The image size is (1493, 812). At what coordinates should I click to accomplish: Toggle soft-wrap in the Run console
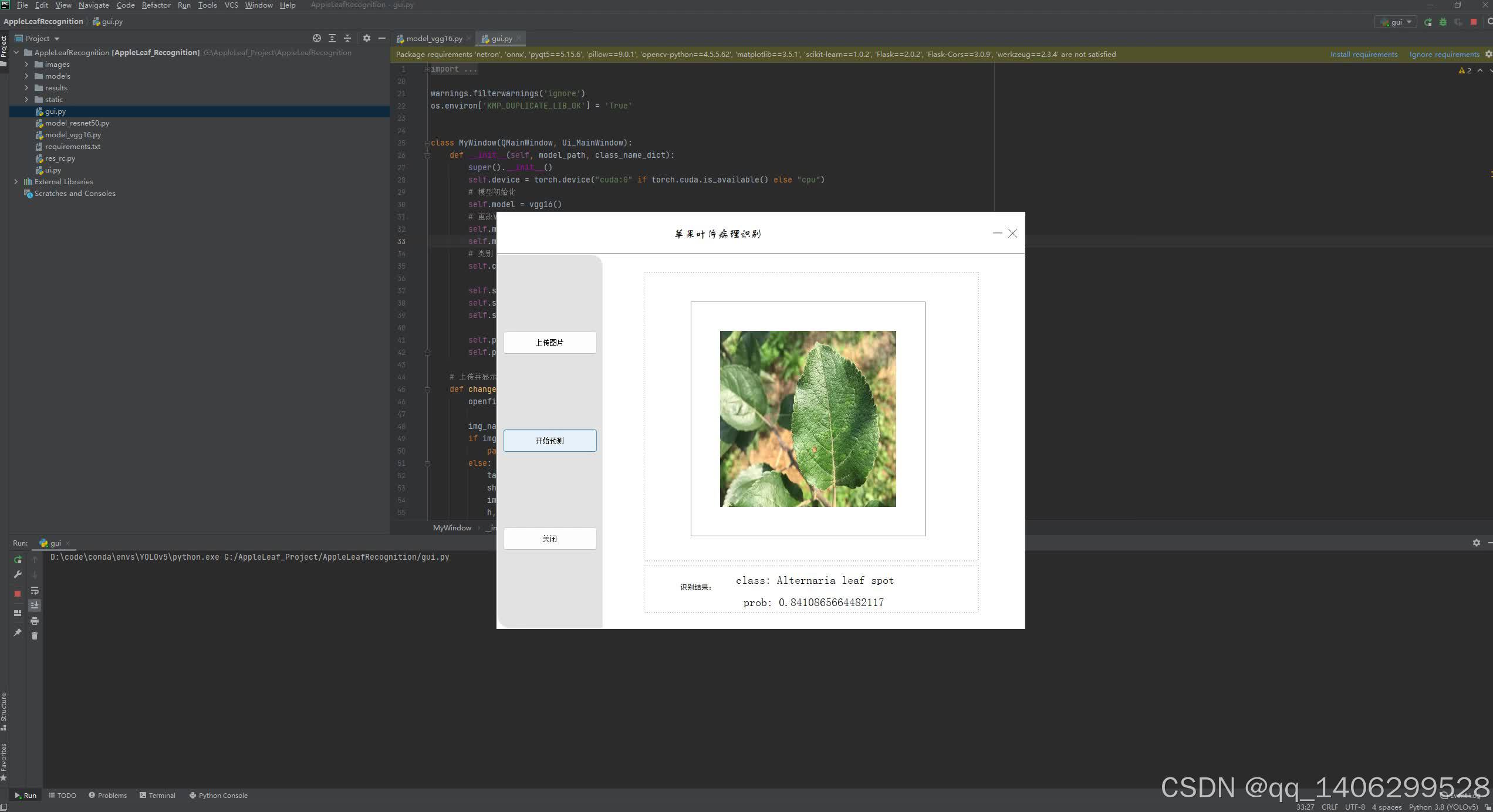pos(35,590)
